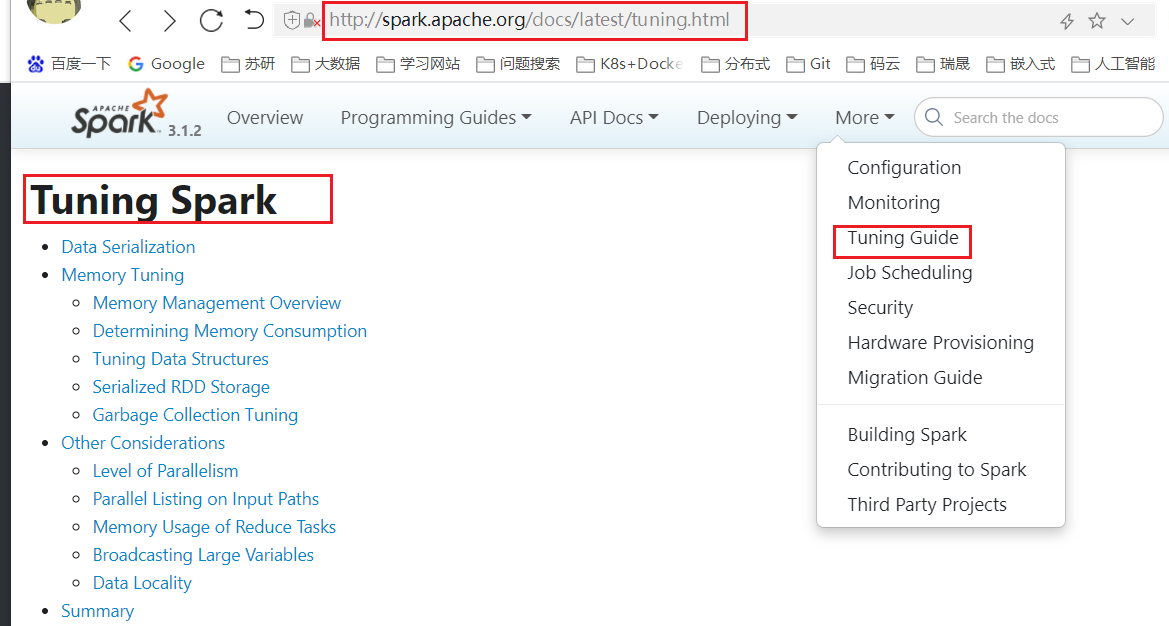The image size is (1169, 626).
Task: Open the 百度一下 bookmark
Action: (69, 64)
